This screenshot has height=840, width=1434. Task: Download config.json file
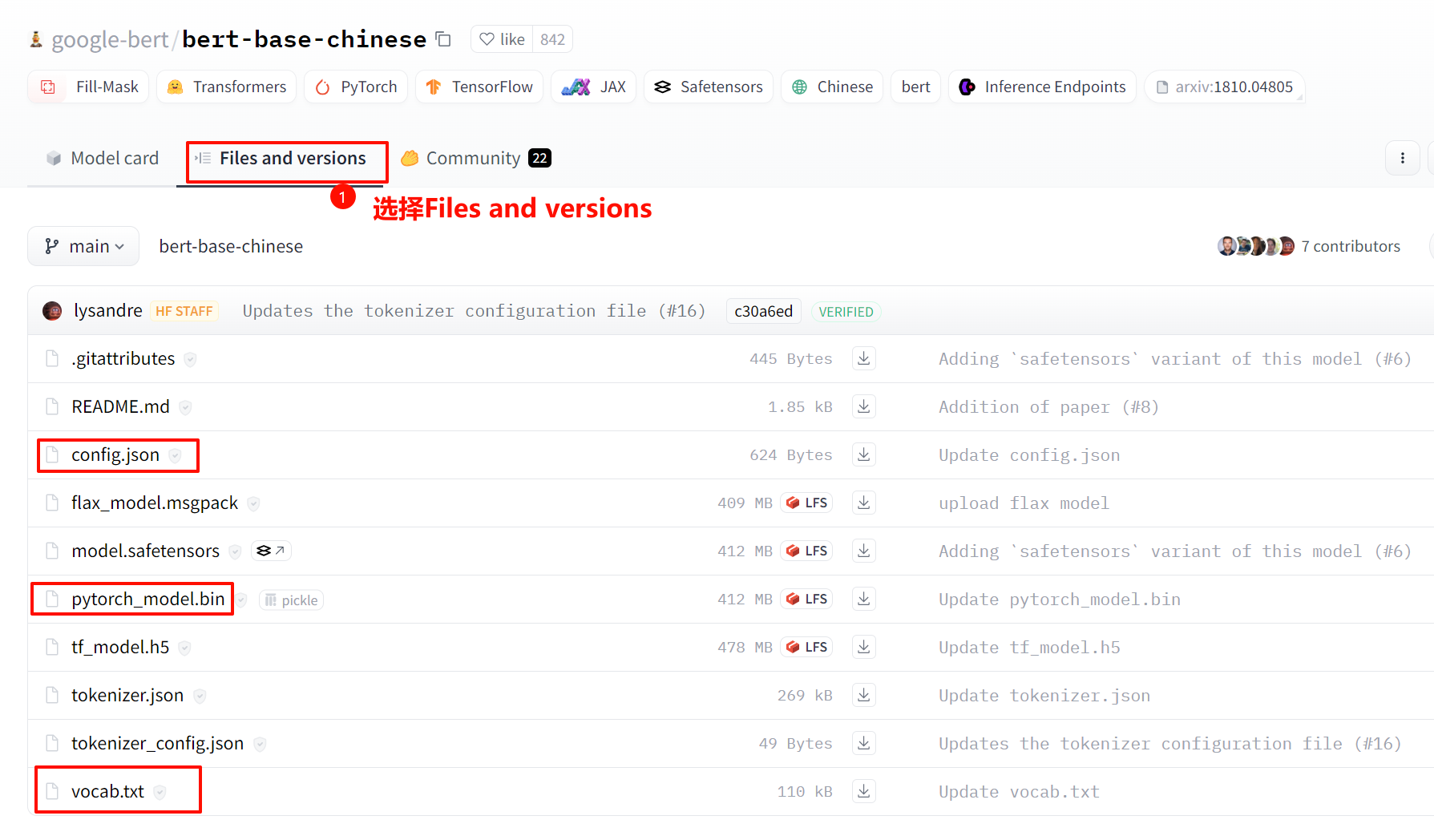864,454
